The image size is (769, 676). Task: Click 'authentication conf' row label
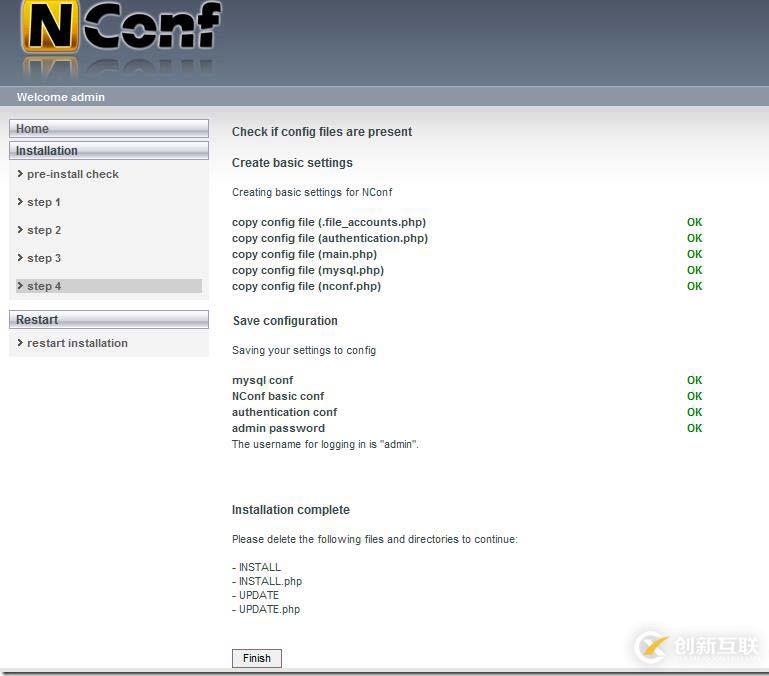tap(284, 412)
